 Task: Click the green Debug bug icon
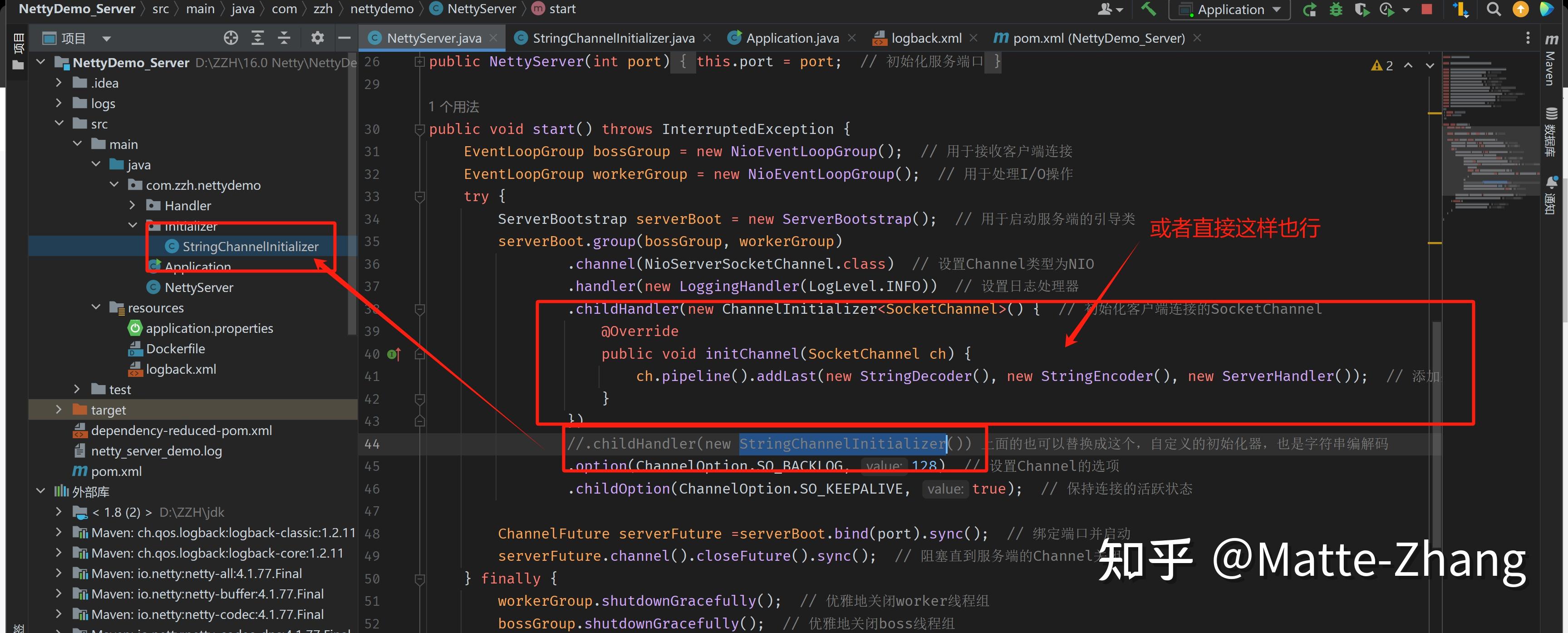[x=1336, y=9]
